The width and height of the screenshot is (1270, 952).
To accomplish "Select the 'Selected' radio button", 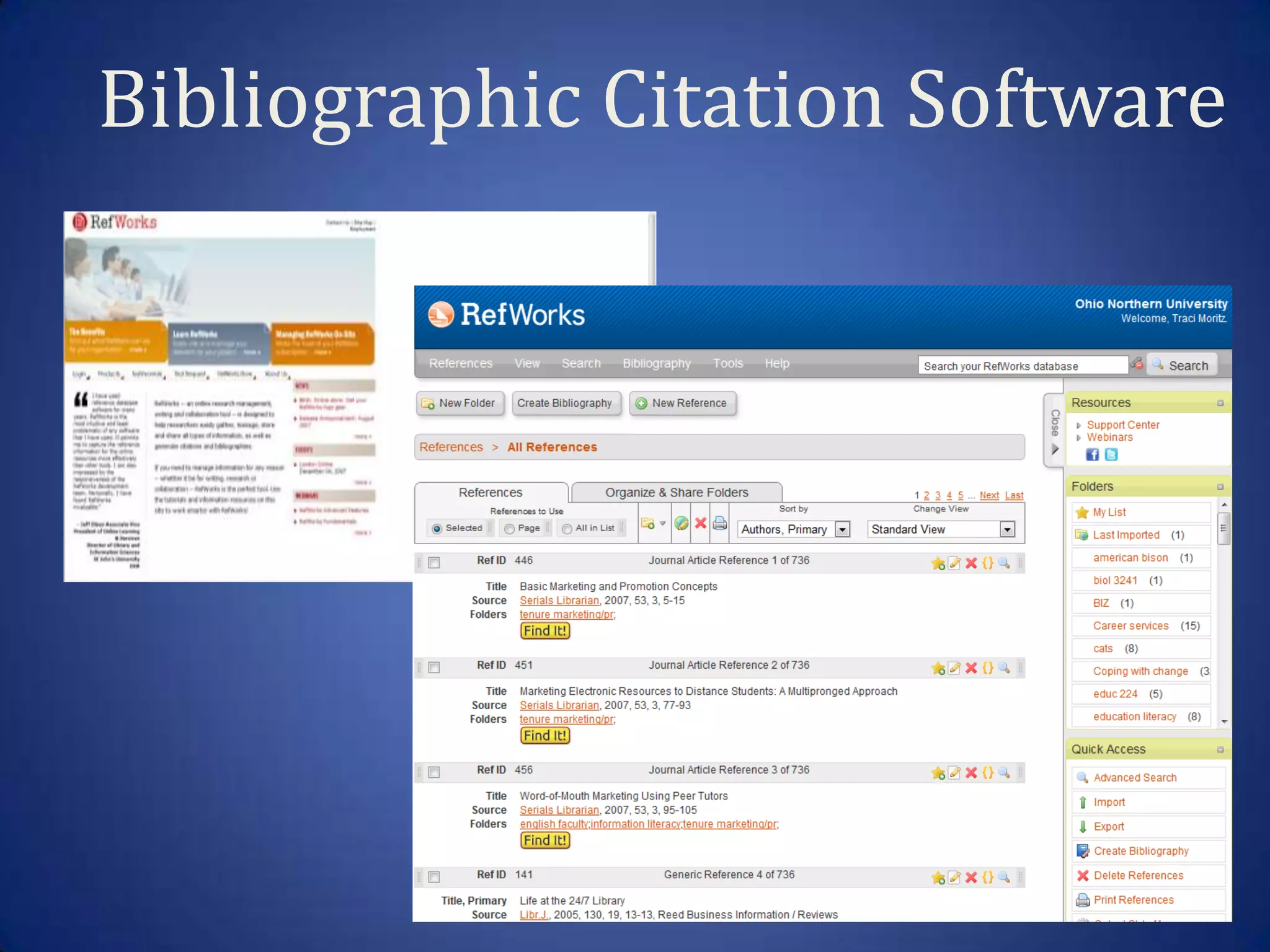I will [437, 529].
